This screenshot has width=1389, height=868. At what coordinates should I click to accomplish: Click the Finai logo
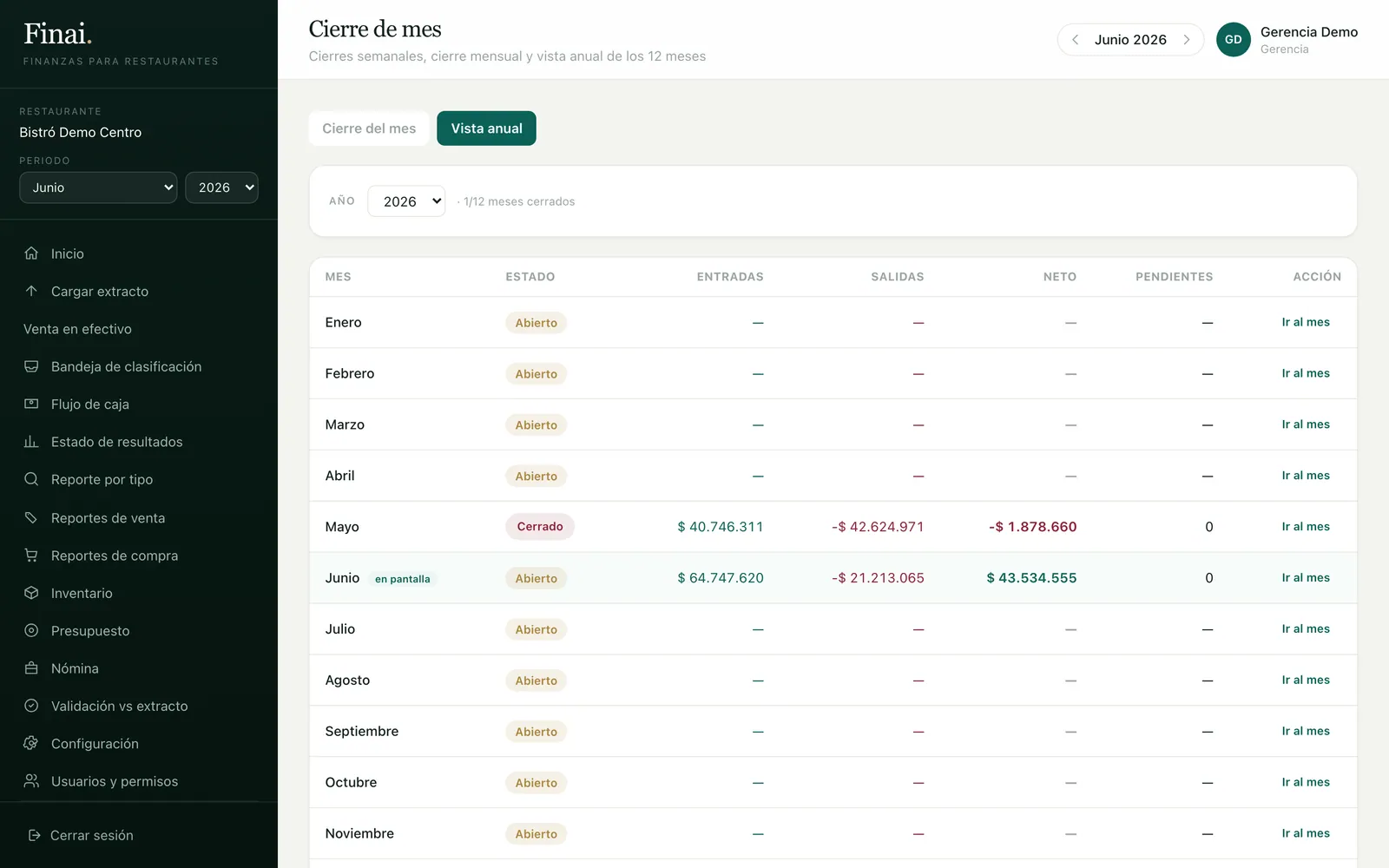[x=57, y=34]
